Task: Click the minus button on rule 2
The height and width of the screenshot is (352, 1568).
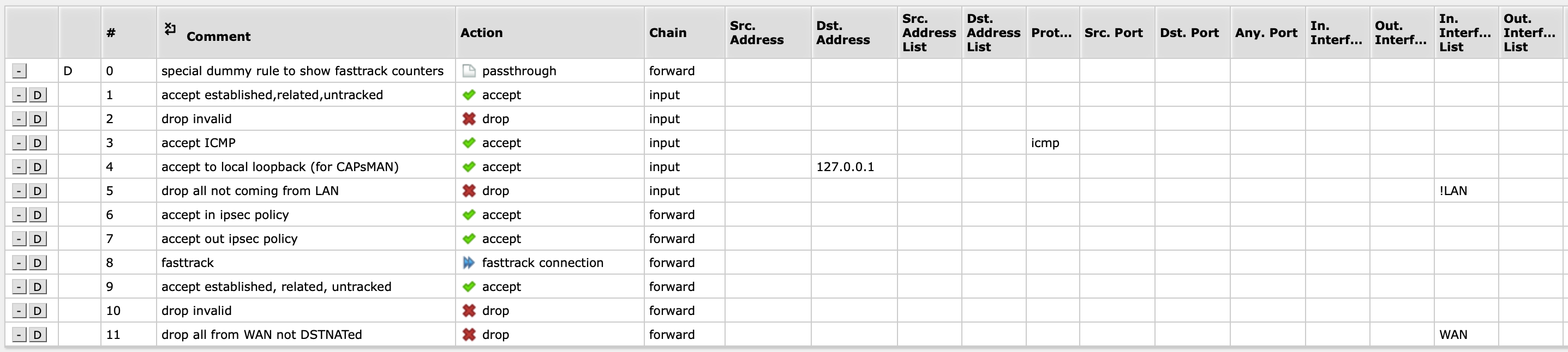Action: (18, 119)
